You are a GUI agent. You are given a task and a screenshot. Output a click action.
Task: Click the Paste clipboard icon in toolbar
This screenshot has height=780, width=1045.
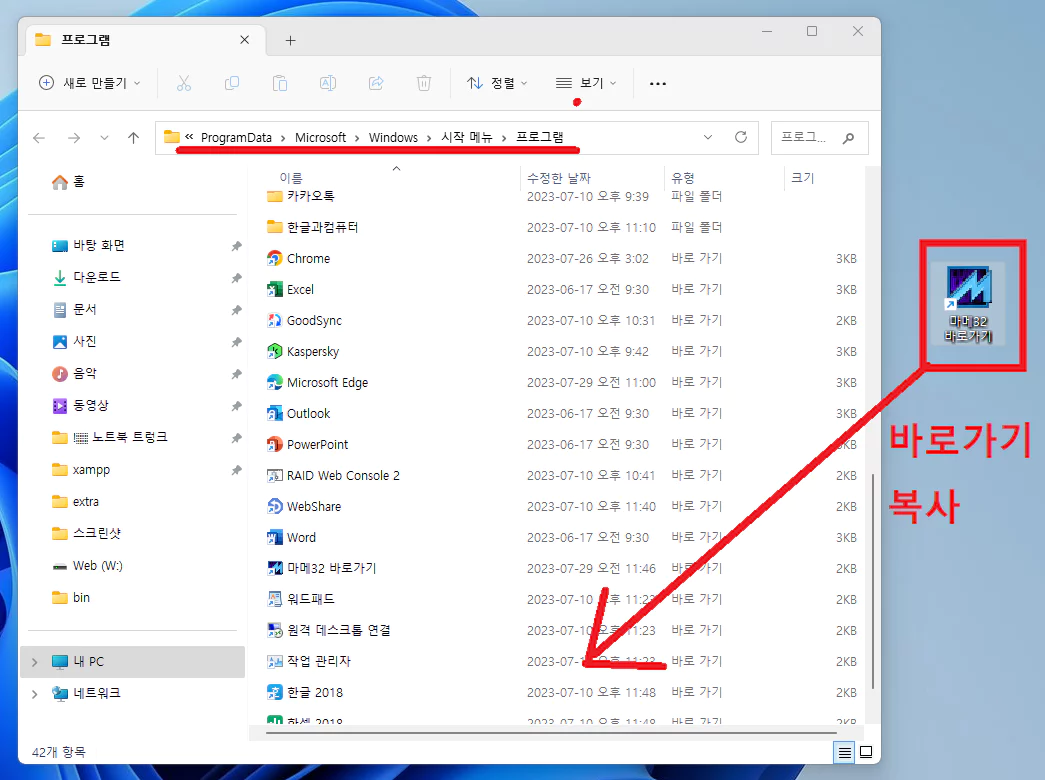(x=280, y=83)
